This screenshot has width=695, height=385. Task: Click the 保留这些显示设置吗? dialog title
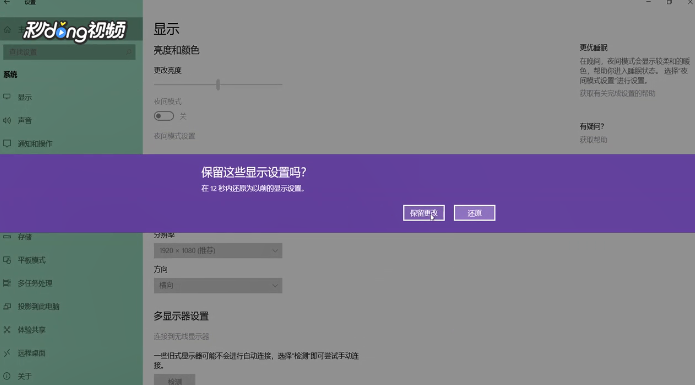pos(254,172)
